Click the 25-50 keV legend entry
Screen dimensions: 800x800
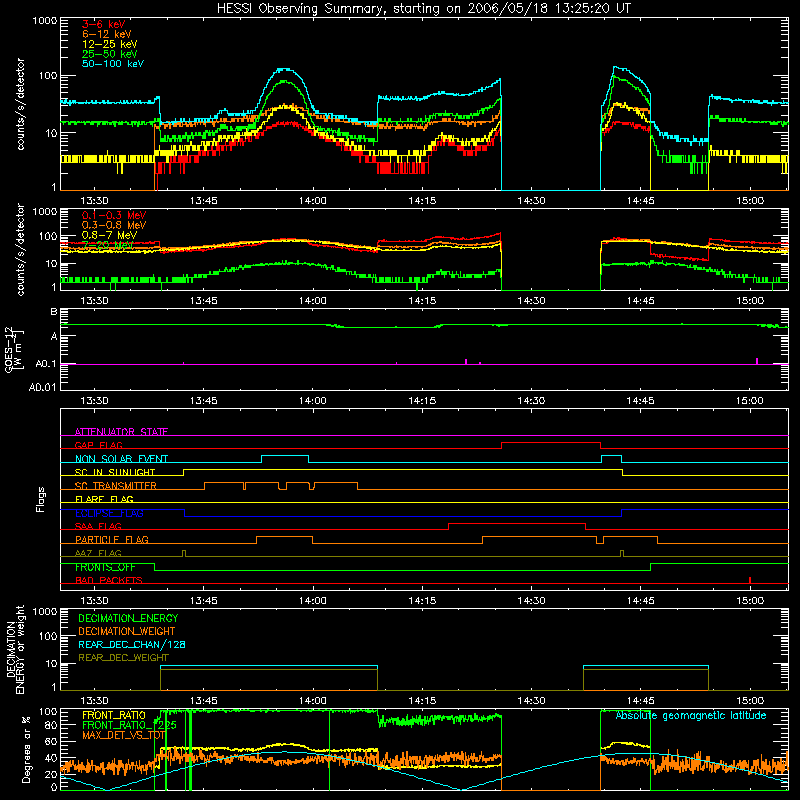pos(110,54)
